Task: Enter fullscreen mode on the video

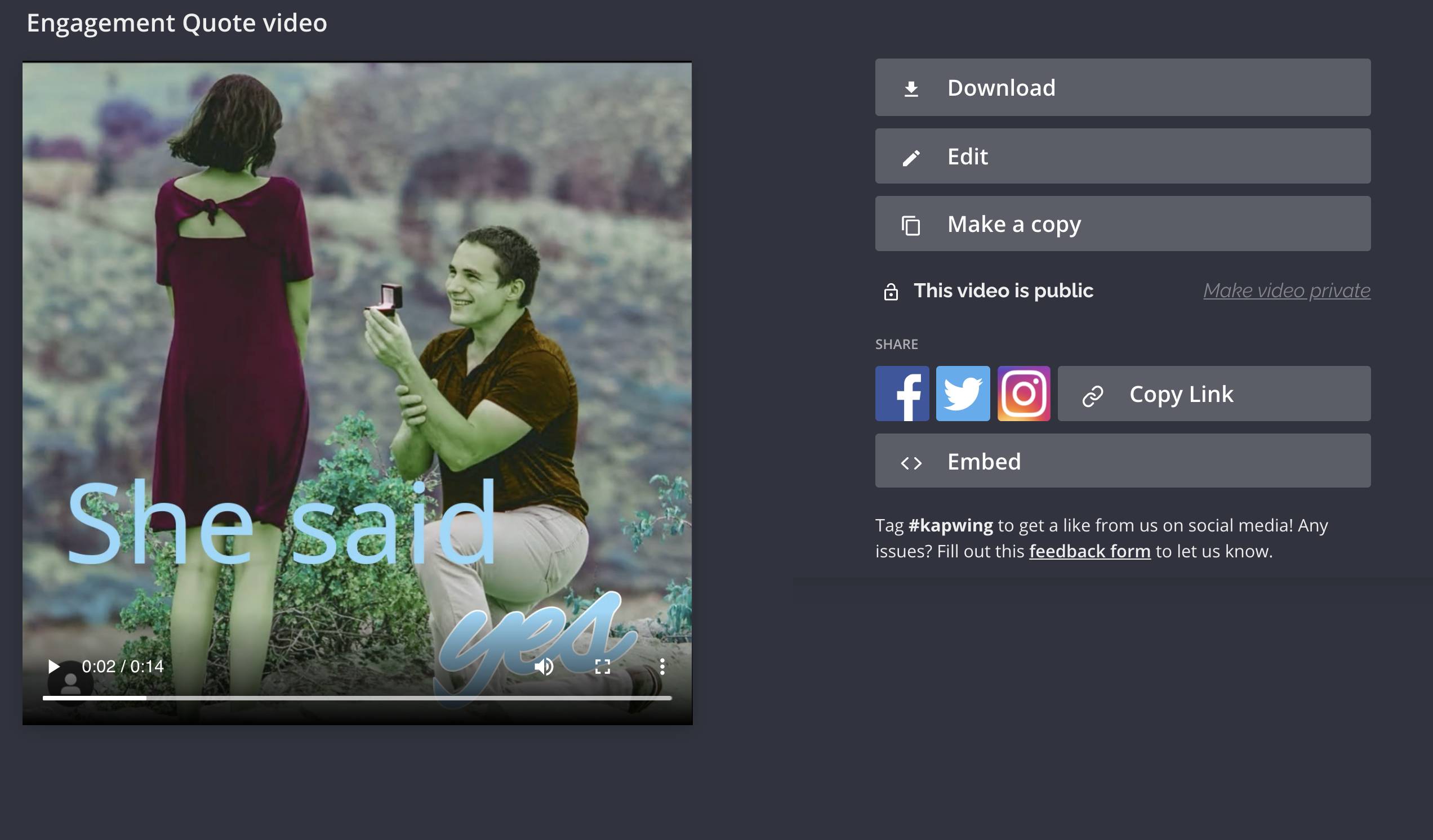Action: click(x=602, y=666)
